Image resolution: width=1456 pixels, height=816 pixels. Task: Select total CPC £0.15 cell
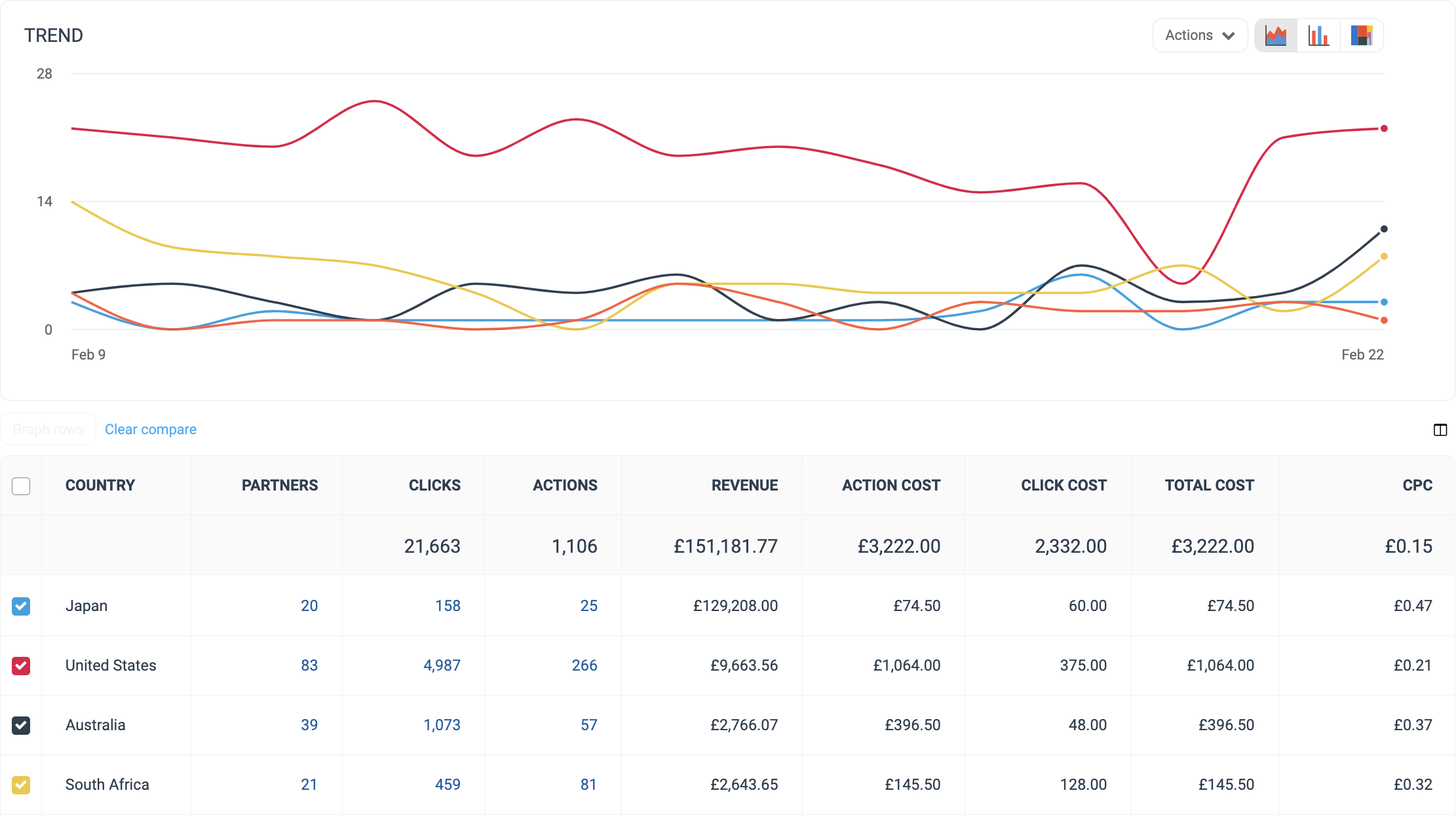pos(1366,546)
